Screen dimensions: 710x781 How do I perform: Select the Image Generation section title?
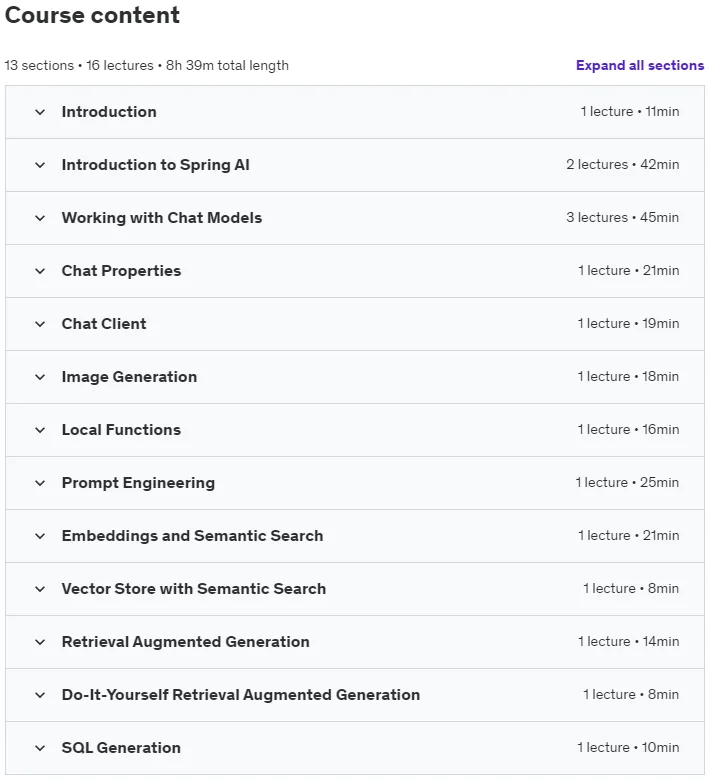[x=129, y=377]
